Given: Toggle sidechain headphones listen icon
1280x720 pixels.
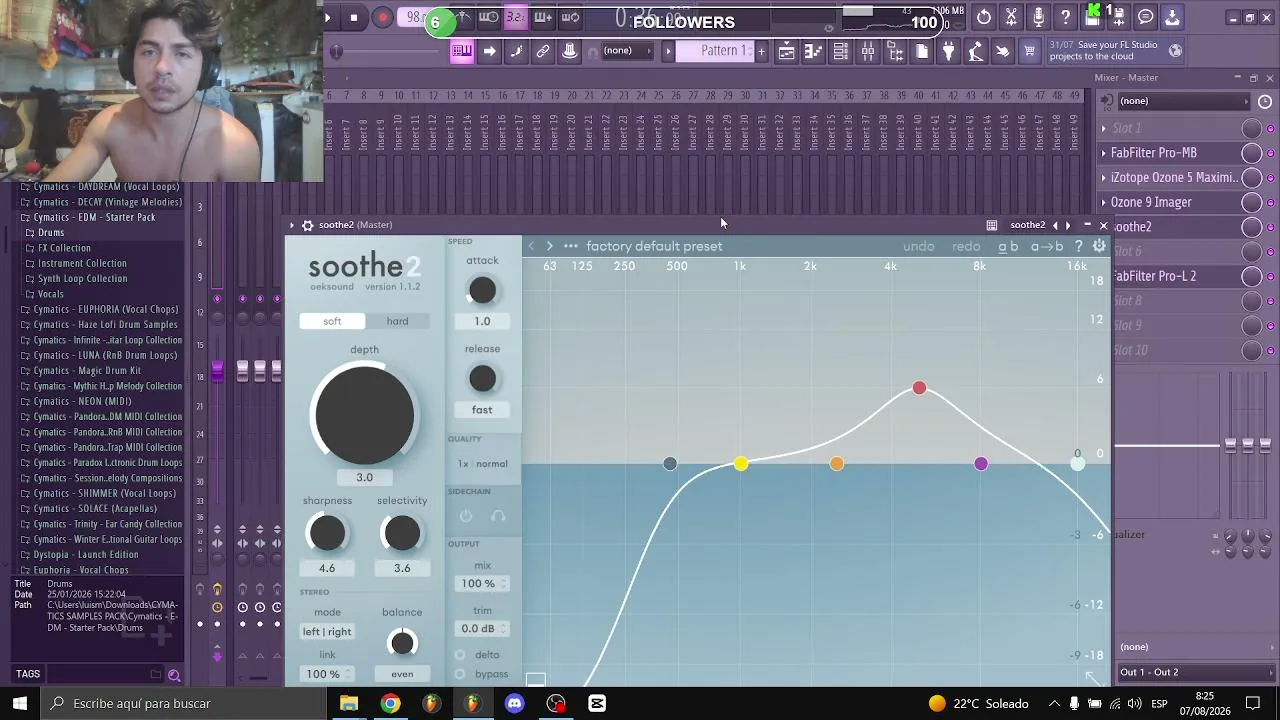Looking at the screenshot, I should tap(498, 516).
